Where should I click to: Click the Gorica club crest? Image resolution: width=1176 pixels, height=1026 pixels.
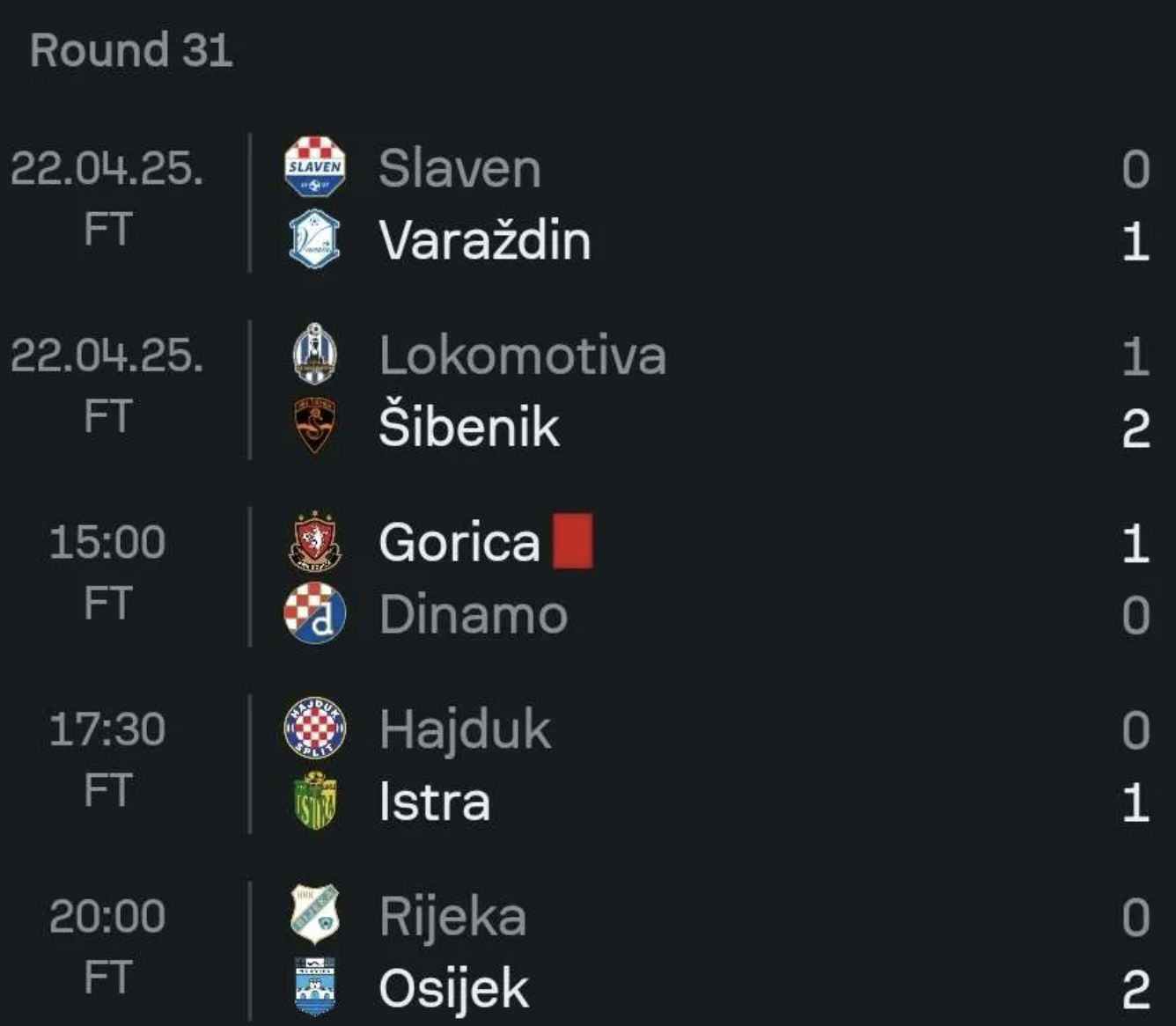314,541
